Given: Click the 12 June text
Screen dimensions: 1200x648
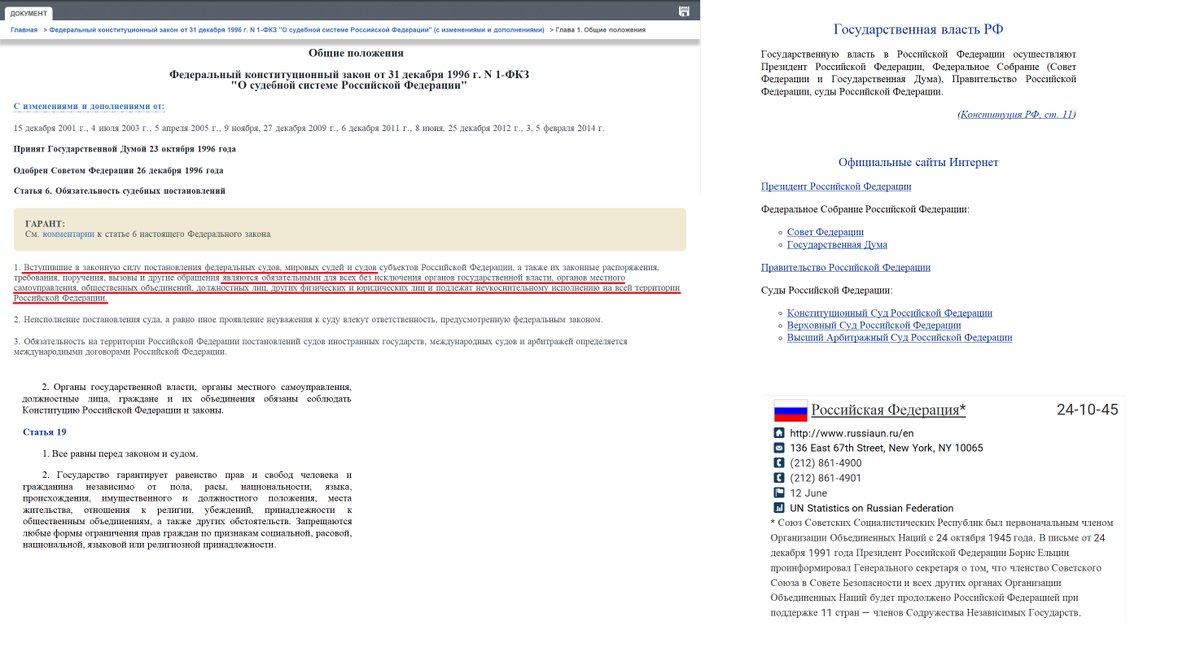Looking at the screenshot, I should [x=810, y=493].
